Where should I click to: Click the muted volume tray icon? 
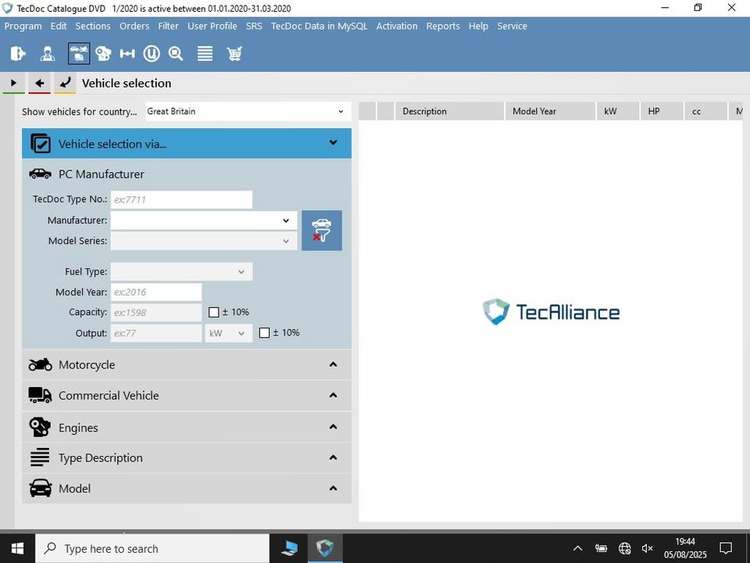pos(647,548)
